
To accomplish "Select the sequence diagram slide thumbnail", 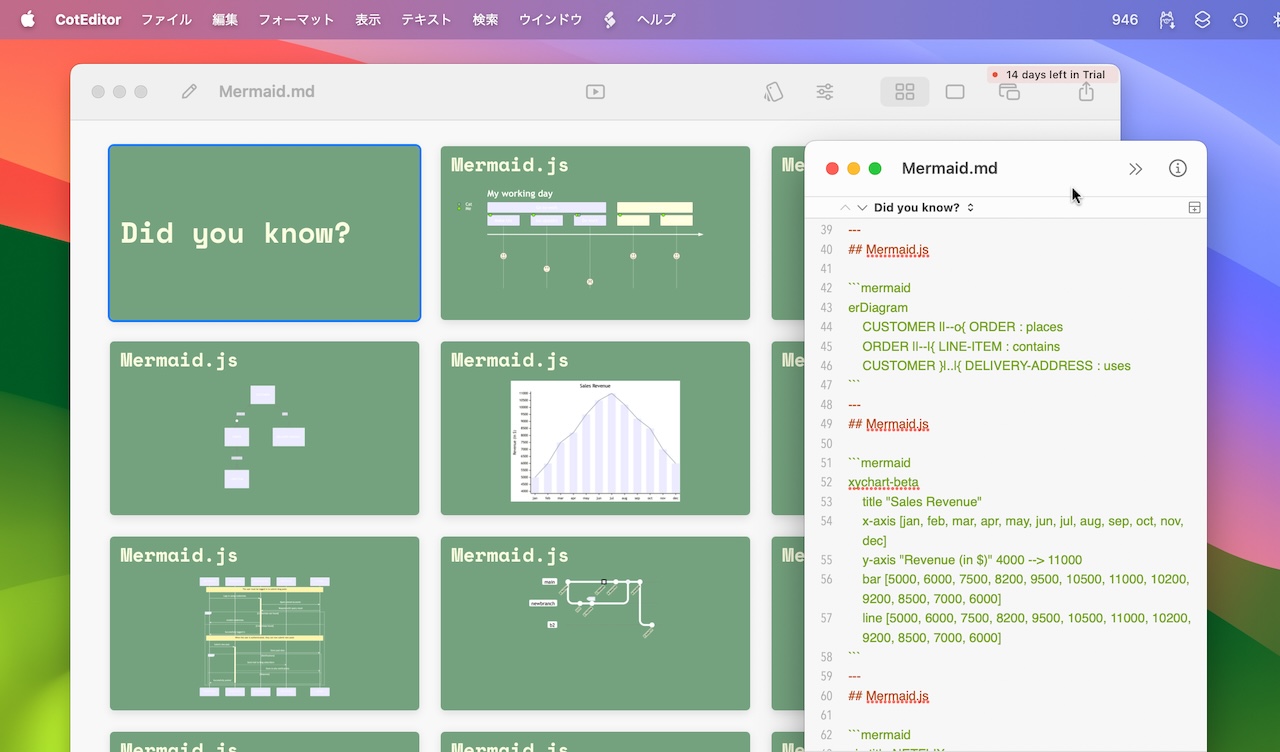I will tap(265, 623).
